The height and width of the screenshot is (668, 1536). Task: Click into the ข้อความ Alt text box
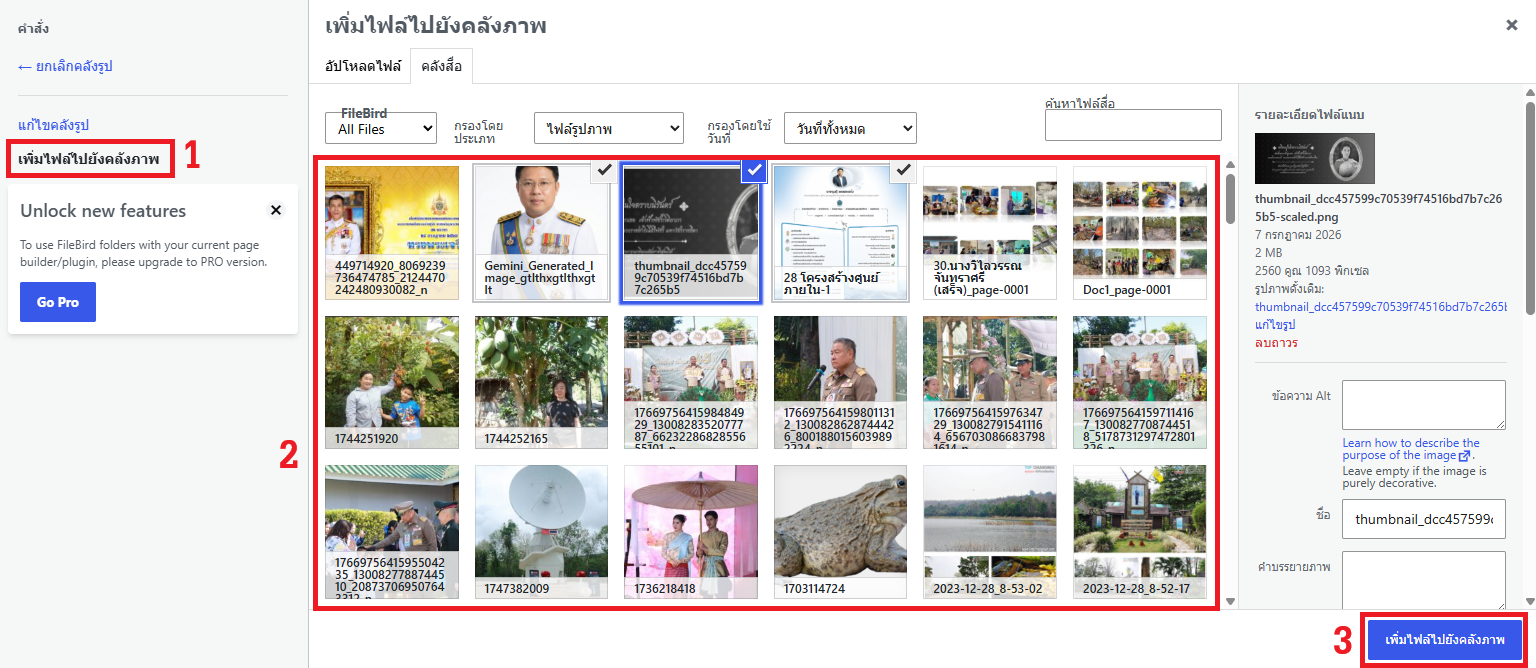(x=1424, y=405)
